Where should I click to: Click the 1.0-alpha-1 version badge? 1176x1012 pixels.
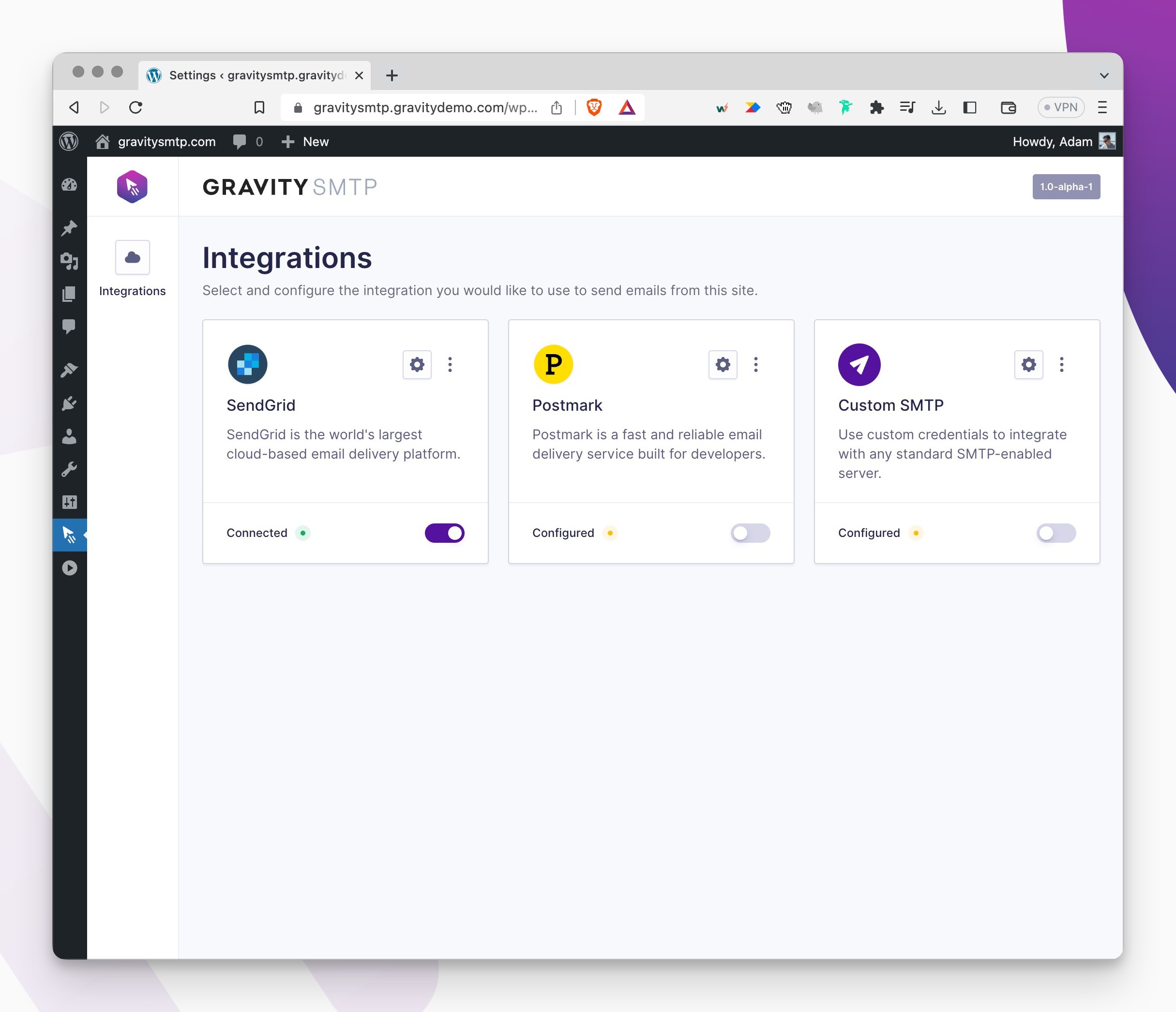pos(1066,187)
